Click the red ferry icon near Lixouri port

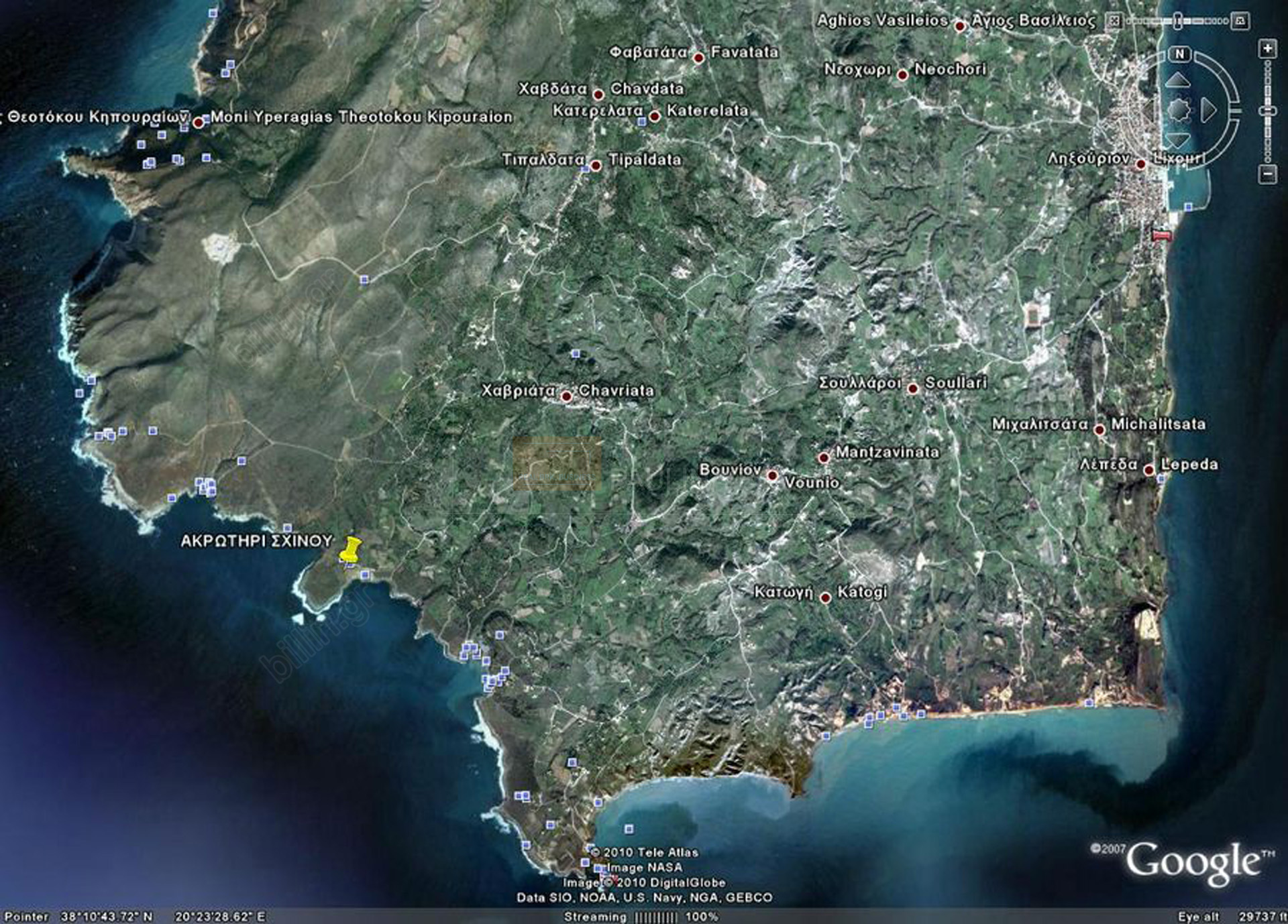coord(1161,235)
